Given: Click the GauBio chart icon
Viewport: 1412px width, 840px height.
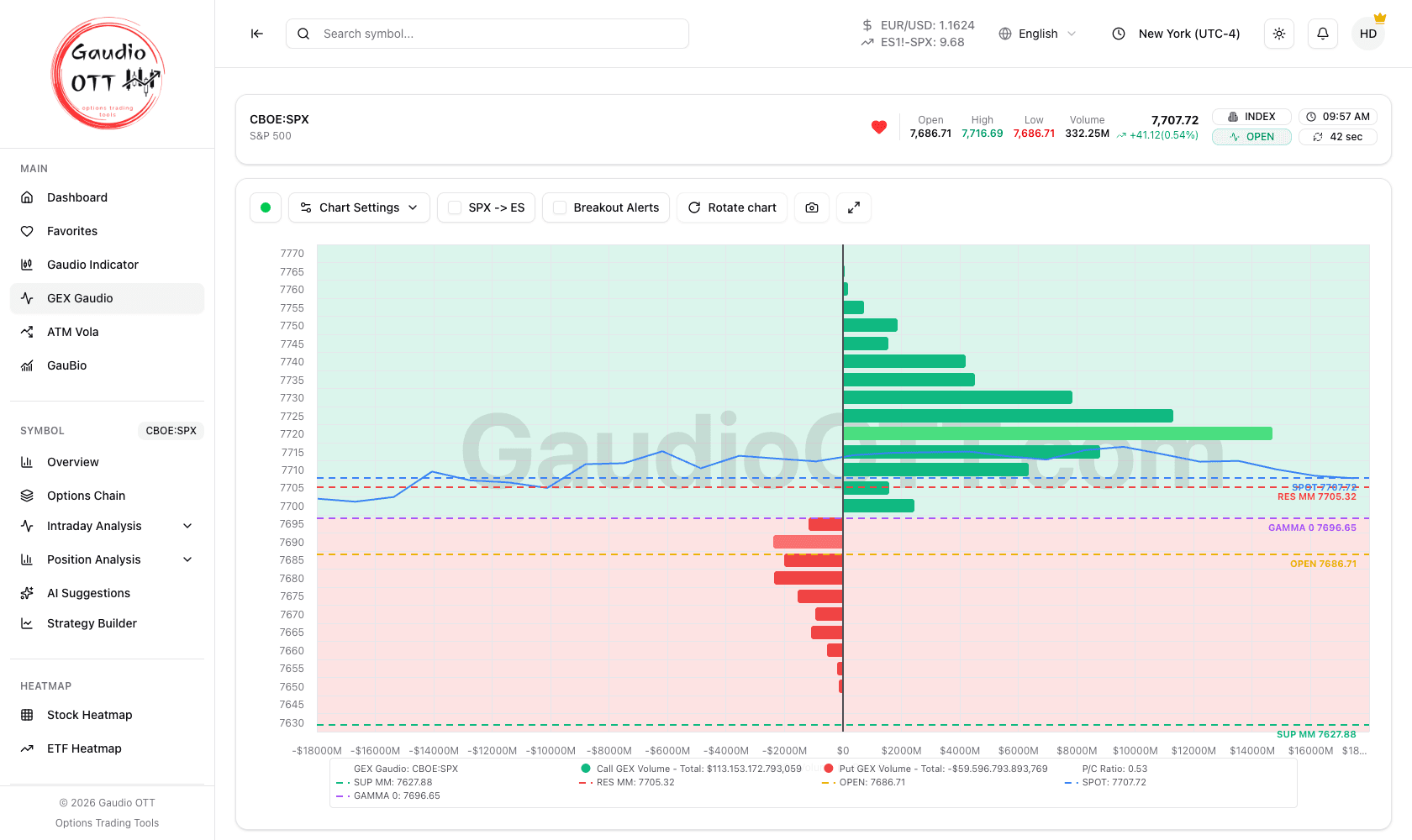Looking at the screenshot, I should click(x=27, y=365).
